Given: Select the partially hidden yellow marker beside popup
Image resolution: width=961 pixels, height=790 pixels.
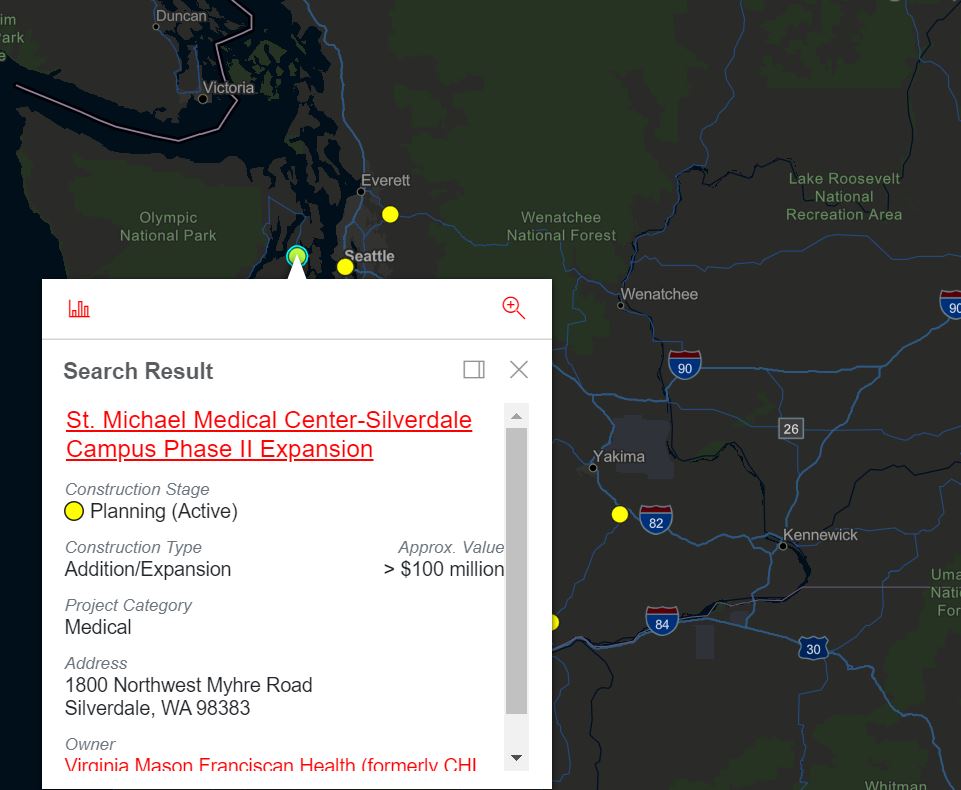Looking at the screenshot, I should click(555, 623).
